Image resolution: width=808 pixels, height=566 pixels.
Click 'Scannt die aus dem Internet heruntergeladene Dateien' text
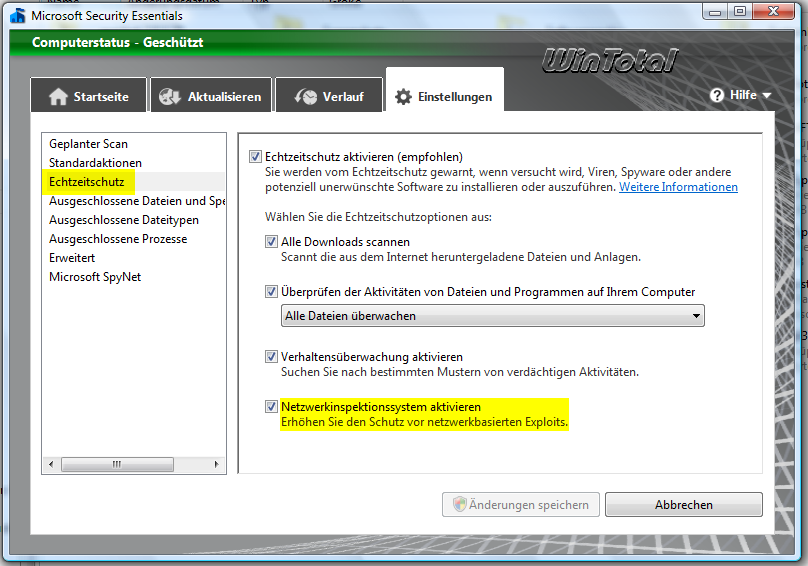pyautogui.click(x=461, y=257)
